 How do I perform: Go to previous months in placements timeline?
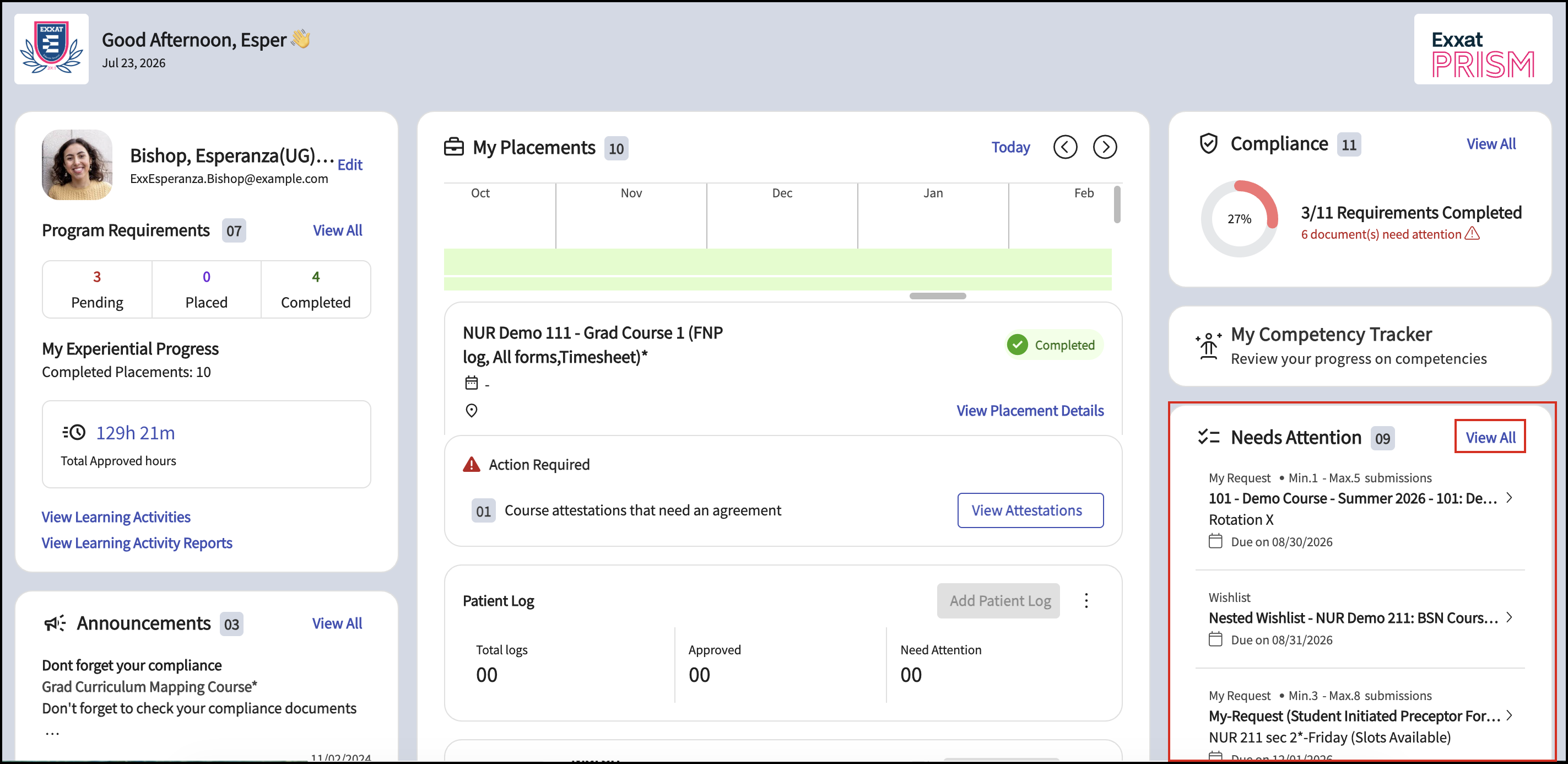1064,147
